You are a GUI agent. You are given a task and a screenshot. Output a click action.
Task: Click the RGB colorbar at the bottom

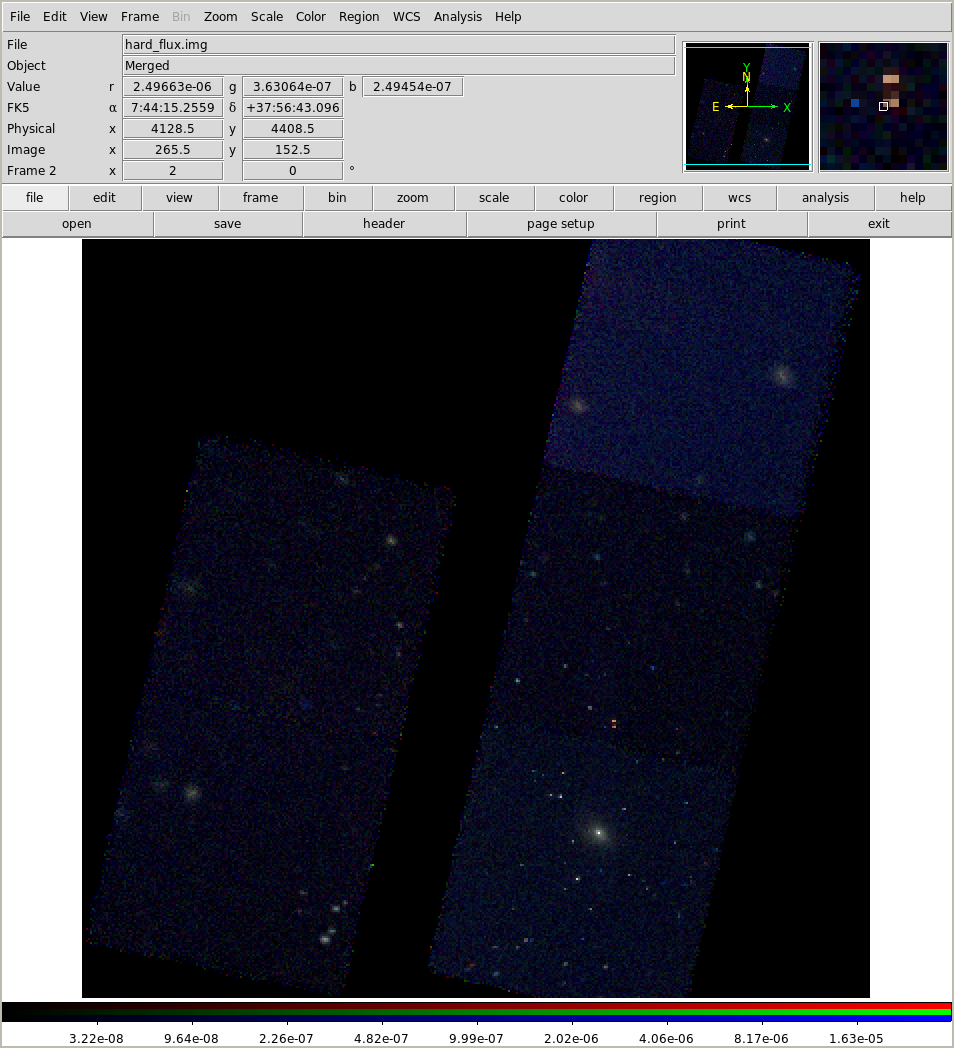476,1012
